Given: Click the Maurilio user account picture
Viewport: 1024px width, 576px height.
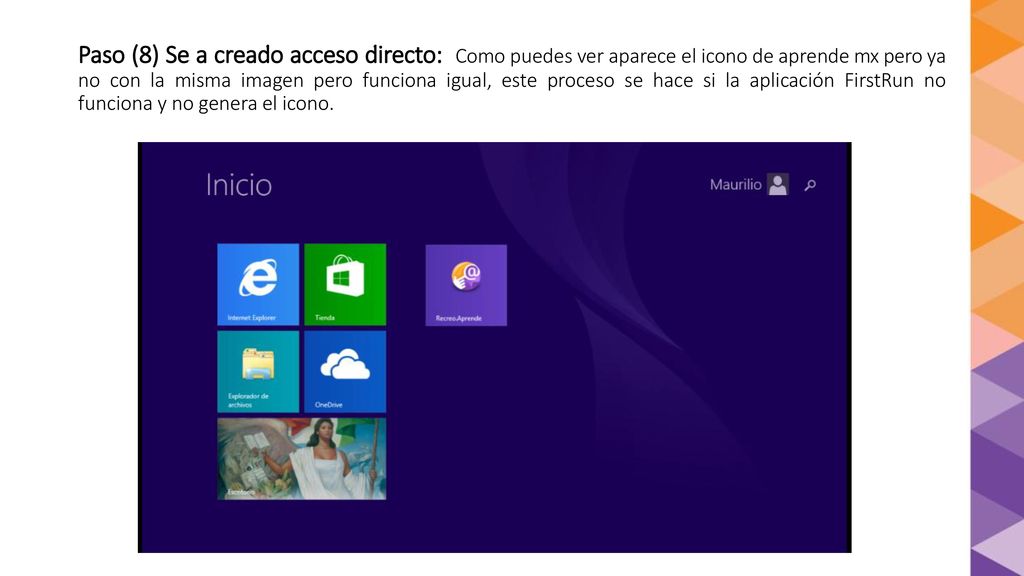Looking at the screenshot, I should pyautogui.click(x=777, y=185).
